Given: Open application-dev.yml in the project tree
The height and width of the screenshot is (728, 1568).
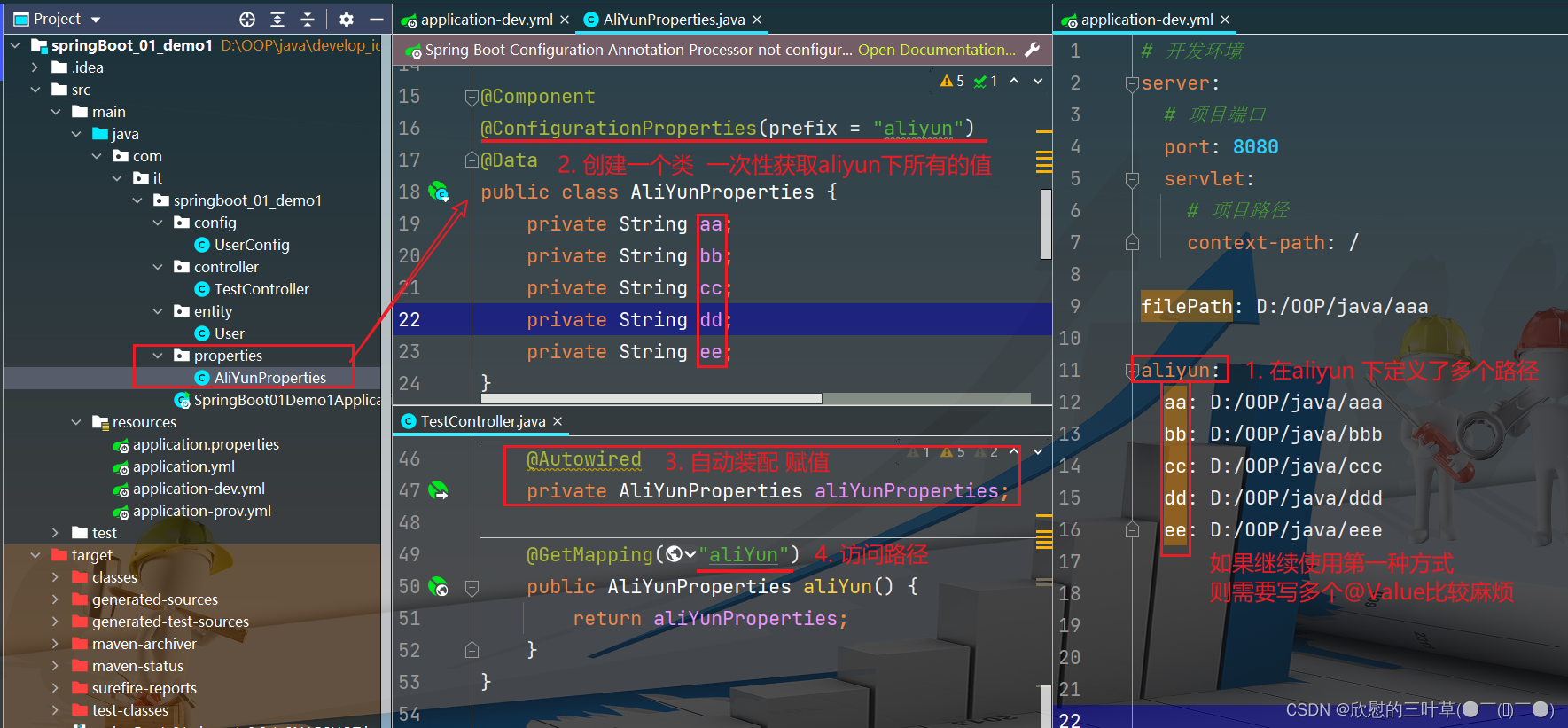Looking at the screenshot, I should [x=189, y=489].
